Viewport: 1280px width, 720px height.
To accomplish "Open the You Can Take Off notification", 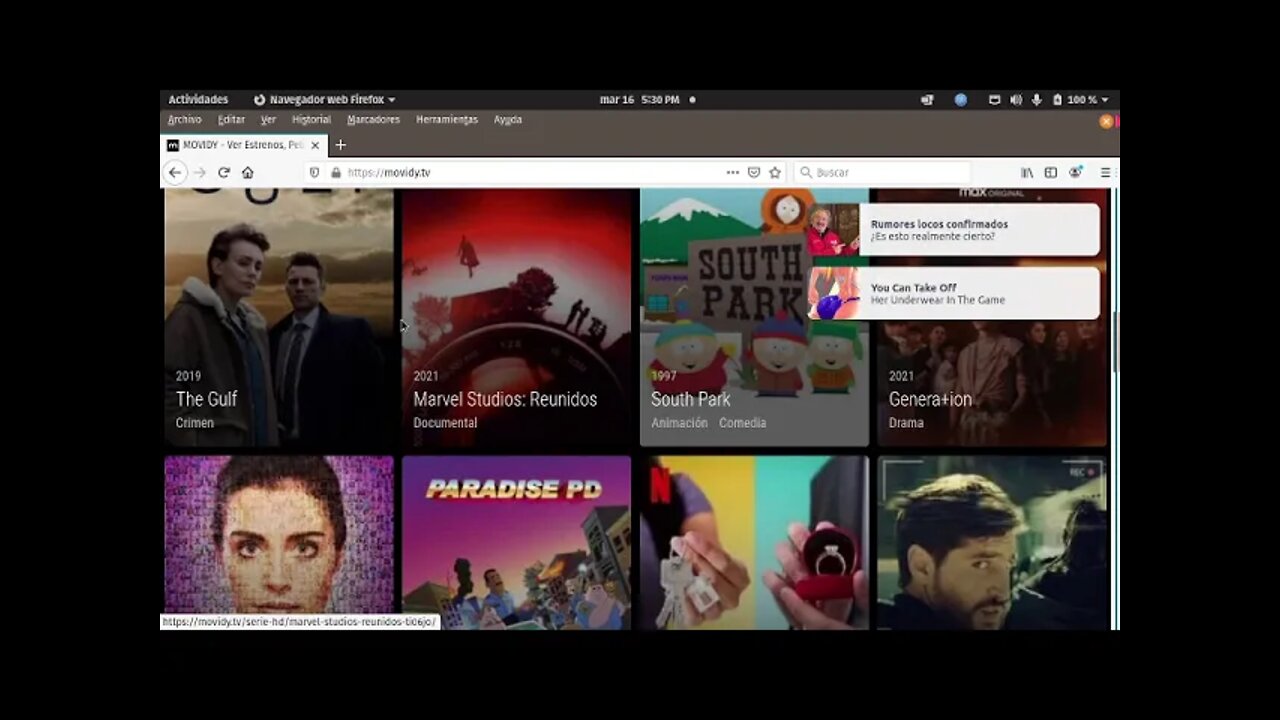I will 953,293.
